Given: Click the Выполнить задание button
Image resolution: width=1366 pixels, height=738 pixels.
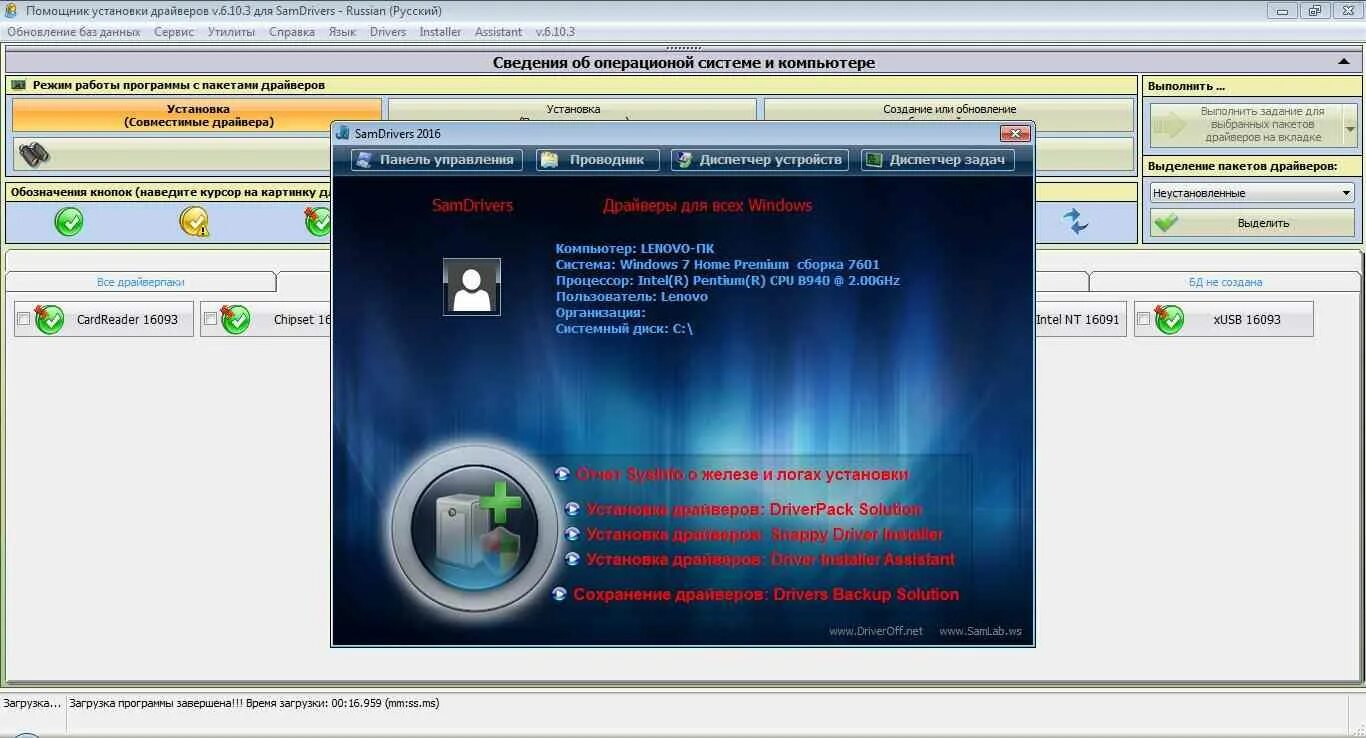Looking at the screenshot, I should [1246, 125].
